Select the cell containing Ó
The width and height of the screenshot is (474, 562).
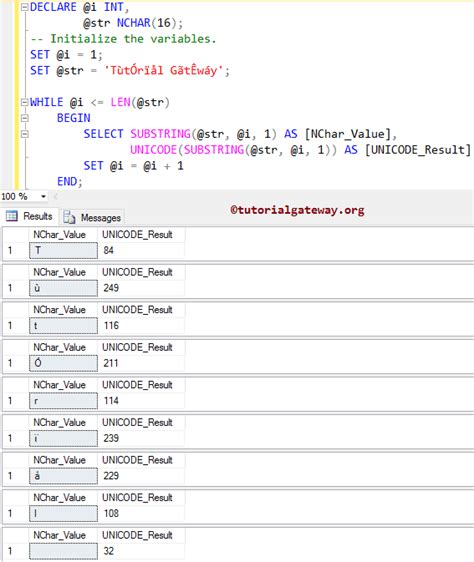tap(63, 363)
